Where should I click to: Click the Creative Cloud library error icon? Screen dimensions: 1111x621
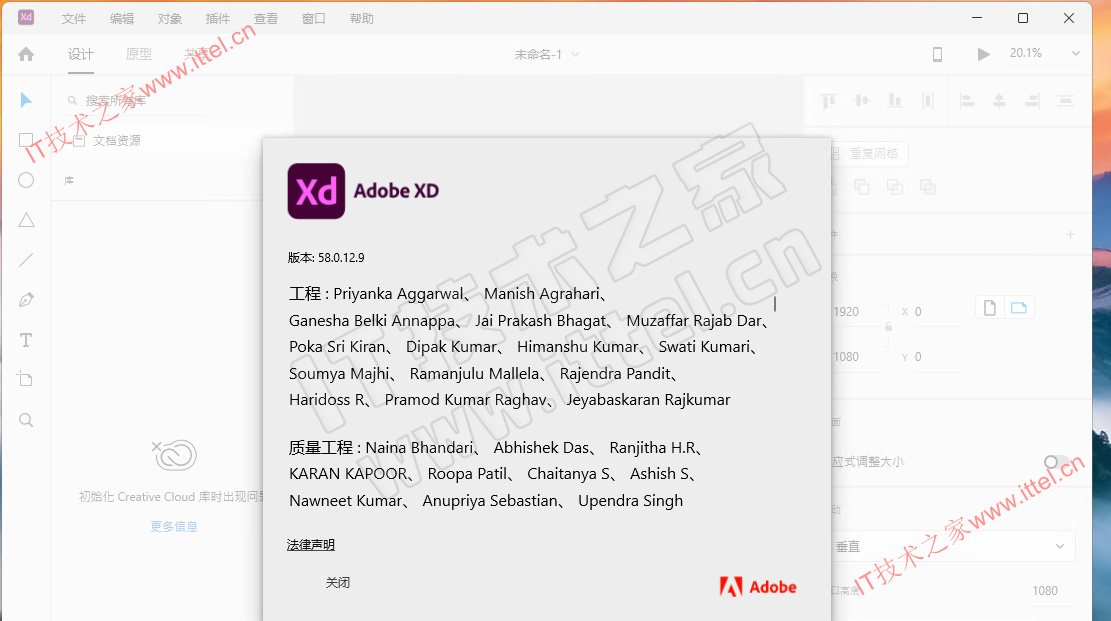[174, 455]
